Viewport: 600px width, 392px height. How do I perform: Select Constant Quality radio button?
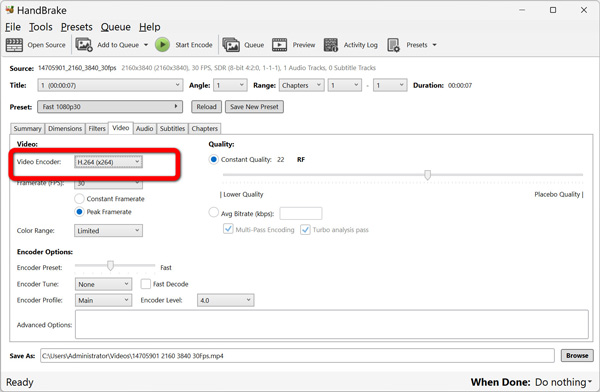coord(214,159)
